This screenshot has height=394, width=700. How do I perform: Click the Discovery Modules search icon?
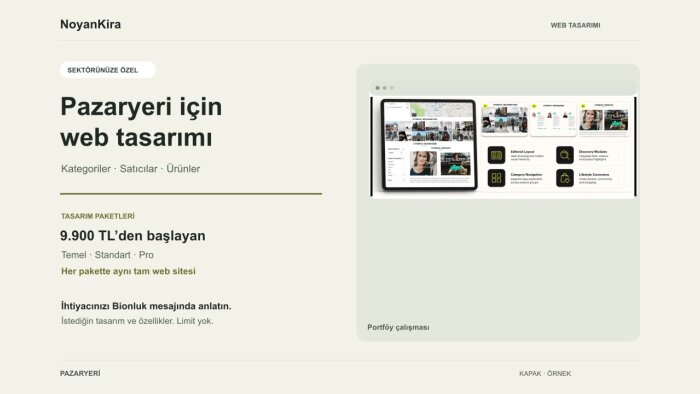tap(565, 155)
